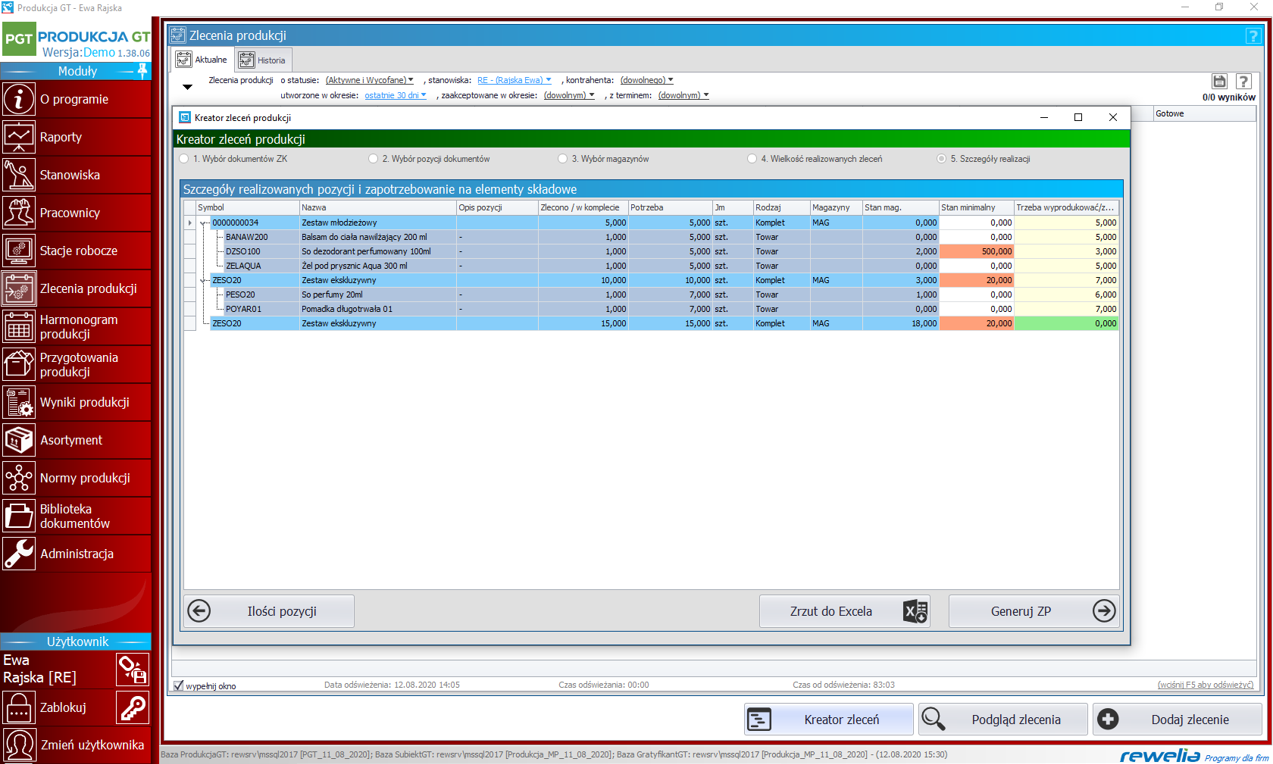Open the 'ostatnie 30 dni' period dropdown

tap(395, 96)
